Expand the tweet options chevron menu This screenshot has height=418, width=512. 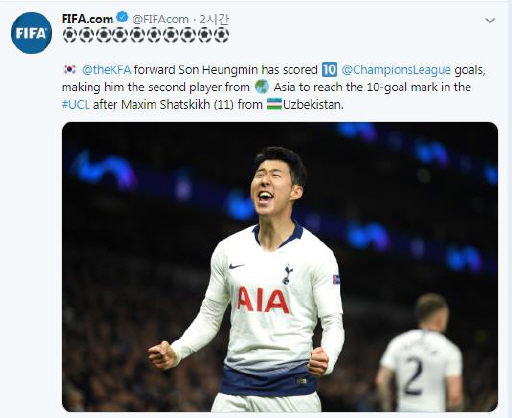coord(490,21)
